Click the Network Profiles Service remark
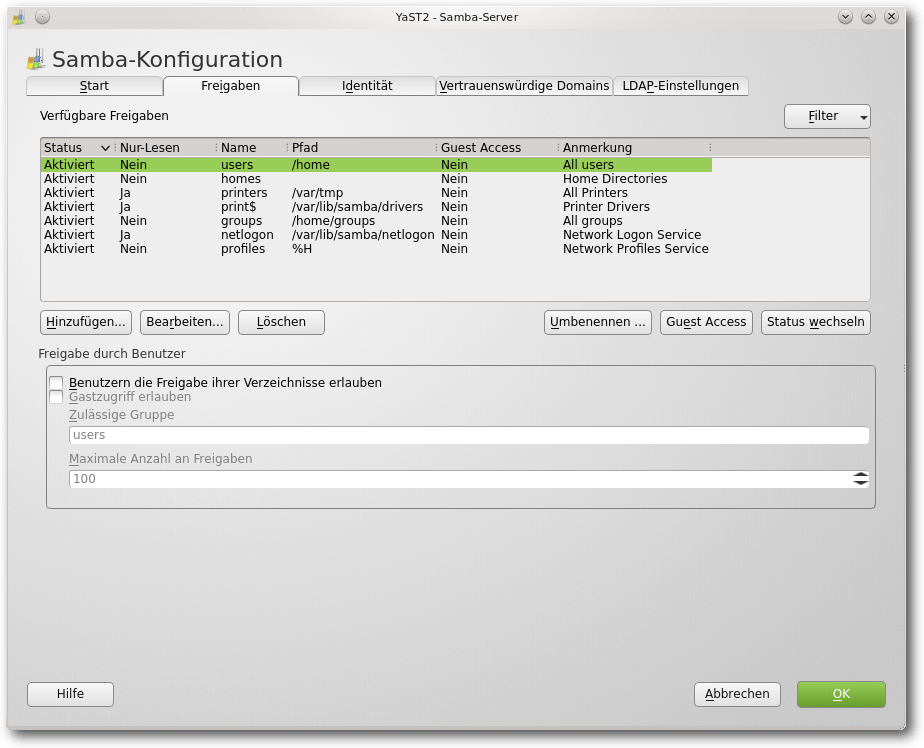This screenshot has height=748, width=924. tap(635, 249)
